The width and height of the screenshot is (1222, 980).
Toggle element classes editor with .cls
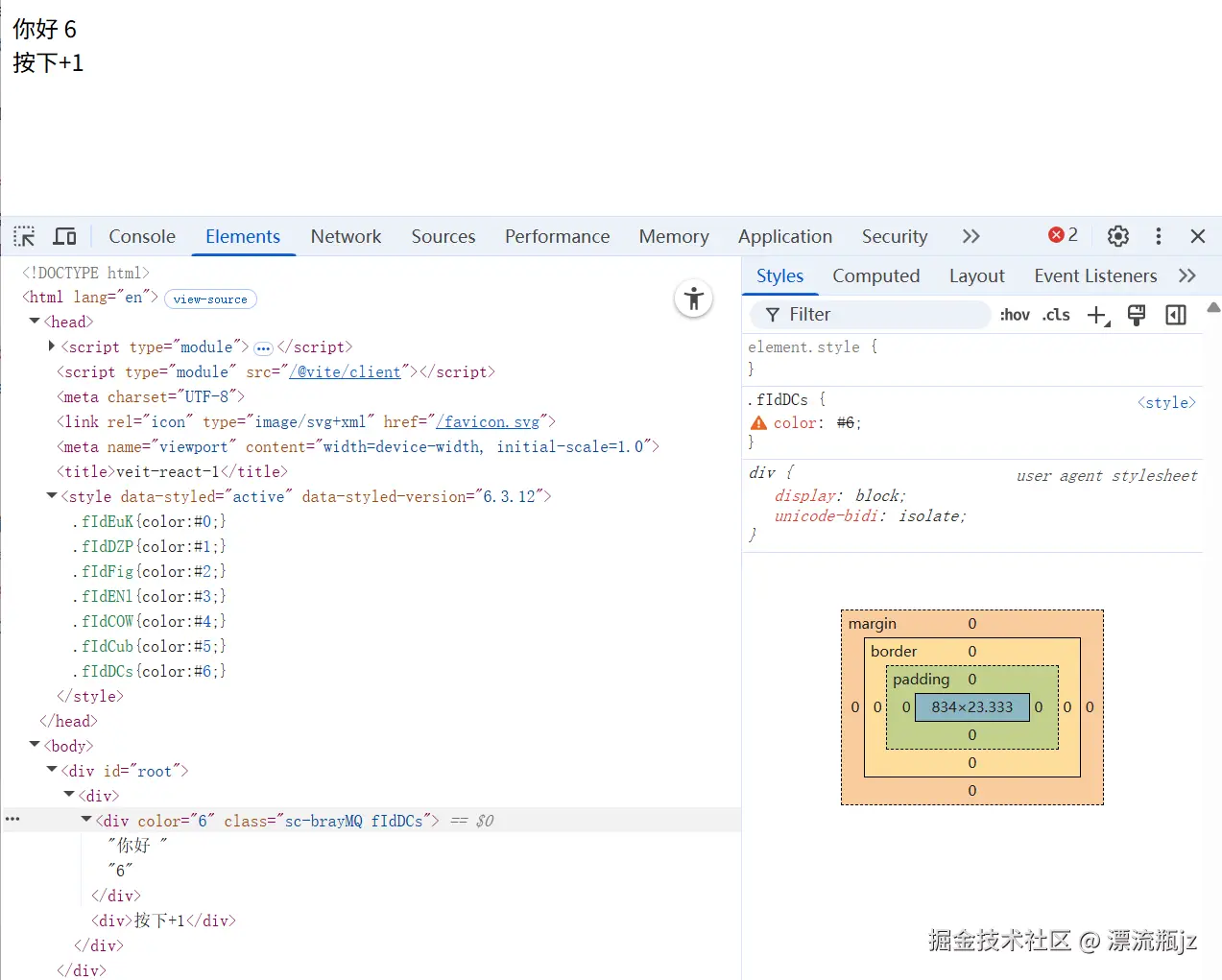click(1056, 315)
